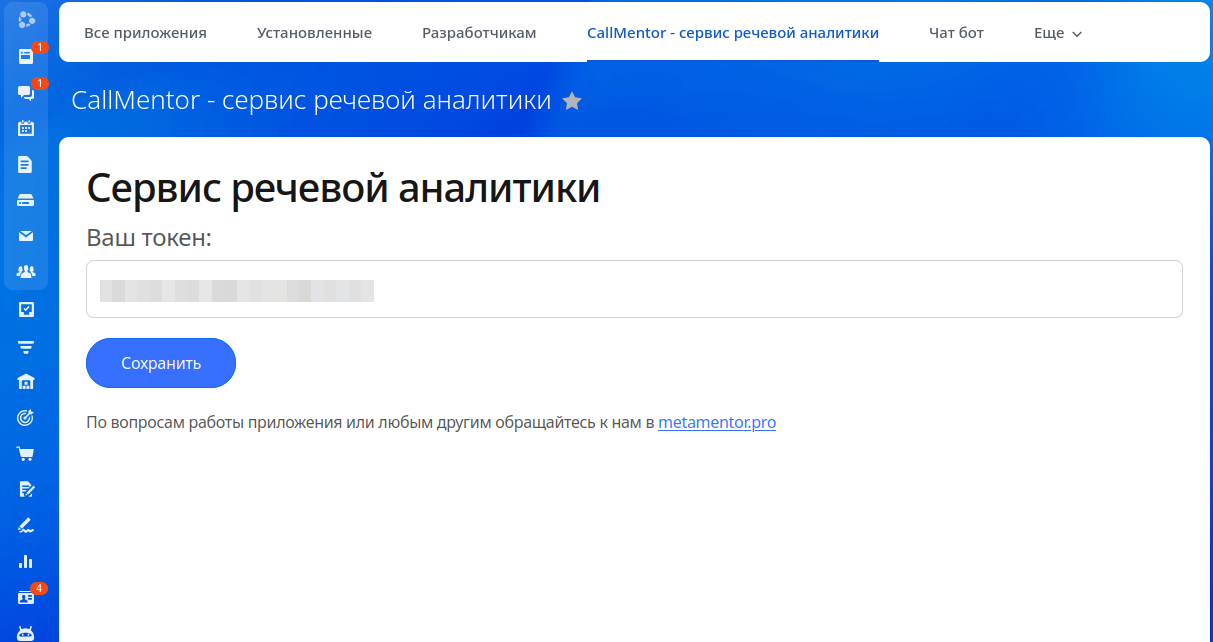Star CallMentor app as favorite
This screenshot has width=1213, height=642.
[572, 101]
